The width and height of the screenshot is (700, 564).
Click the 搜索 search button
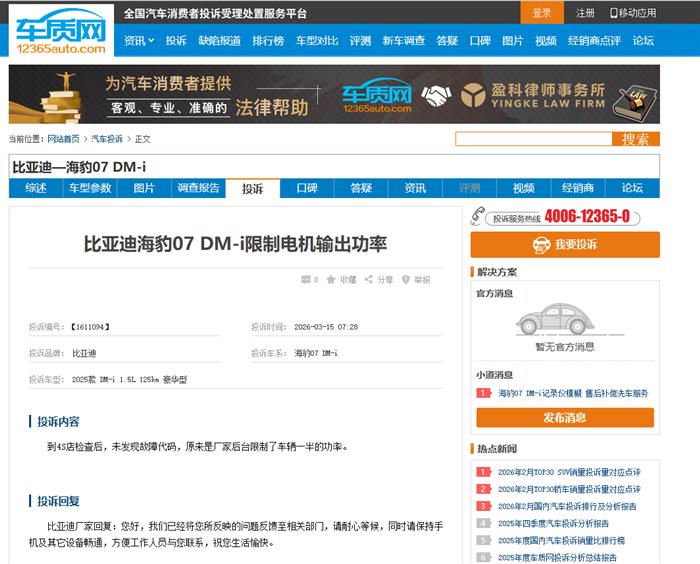(x=635, y=139)
